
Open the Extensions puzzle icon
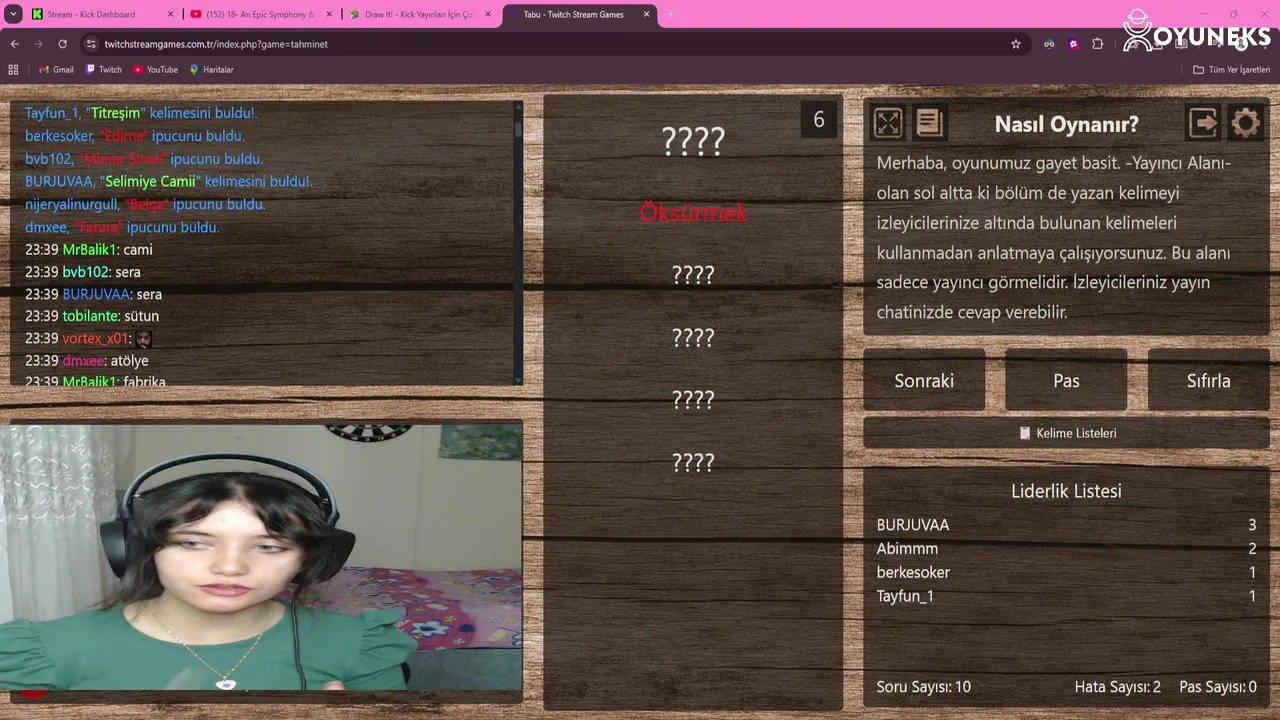(1097, 44)
